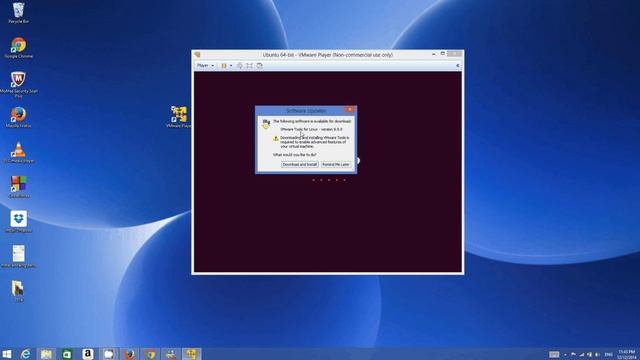Open the Dropbox installer desktop icon
This screenshot has height=360, width=640.
click(x=18, y=222)
